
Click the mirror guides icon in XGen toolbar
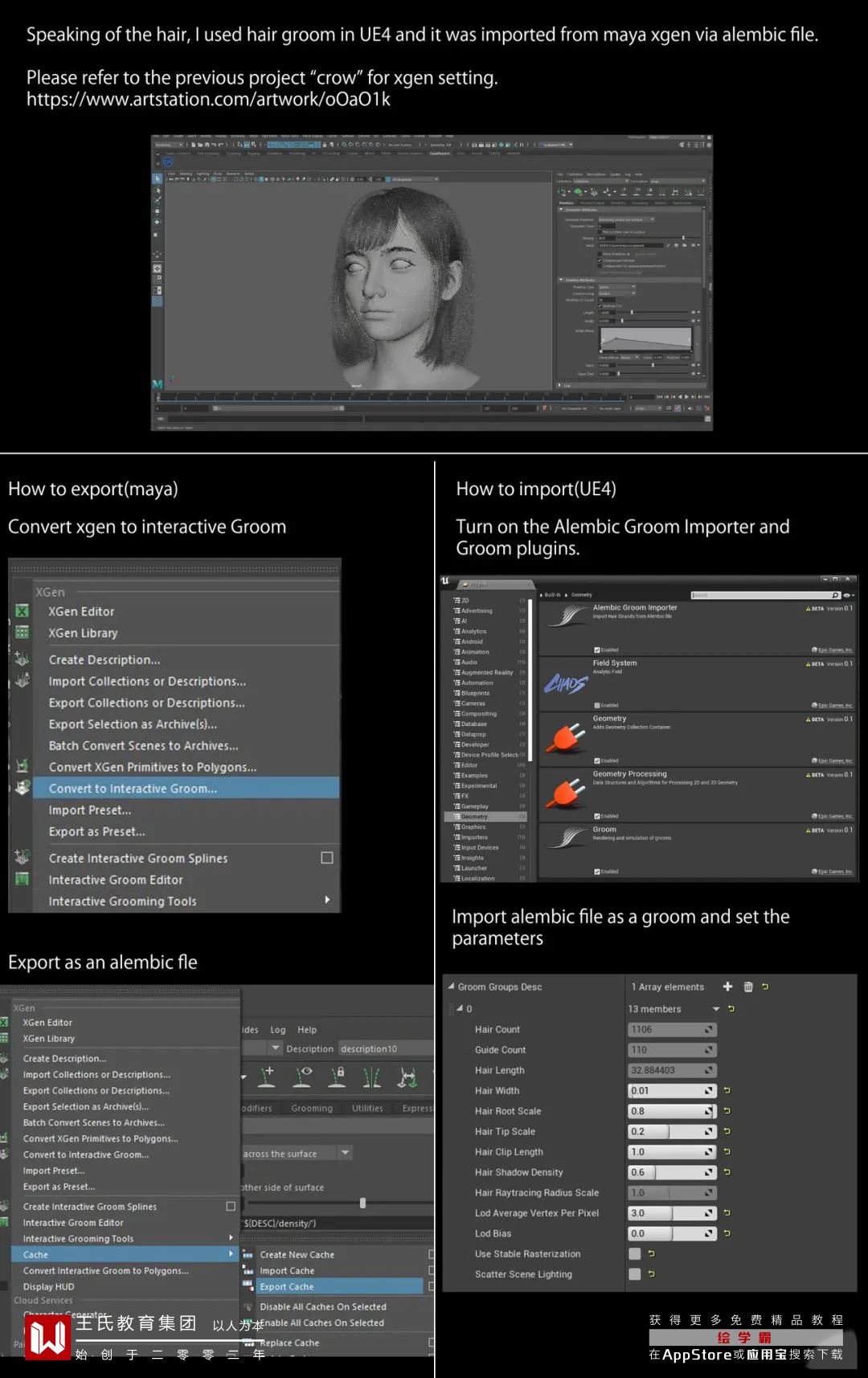pos(372,1076)
